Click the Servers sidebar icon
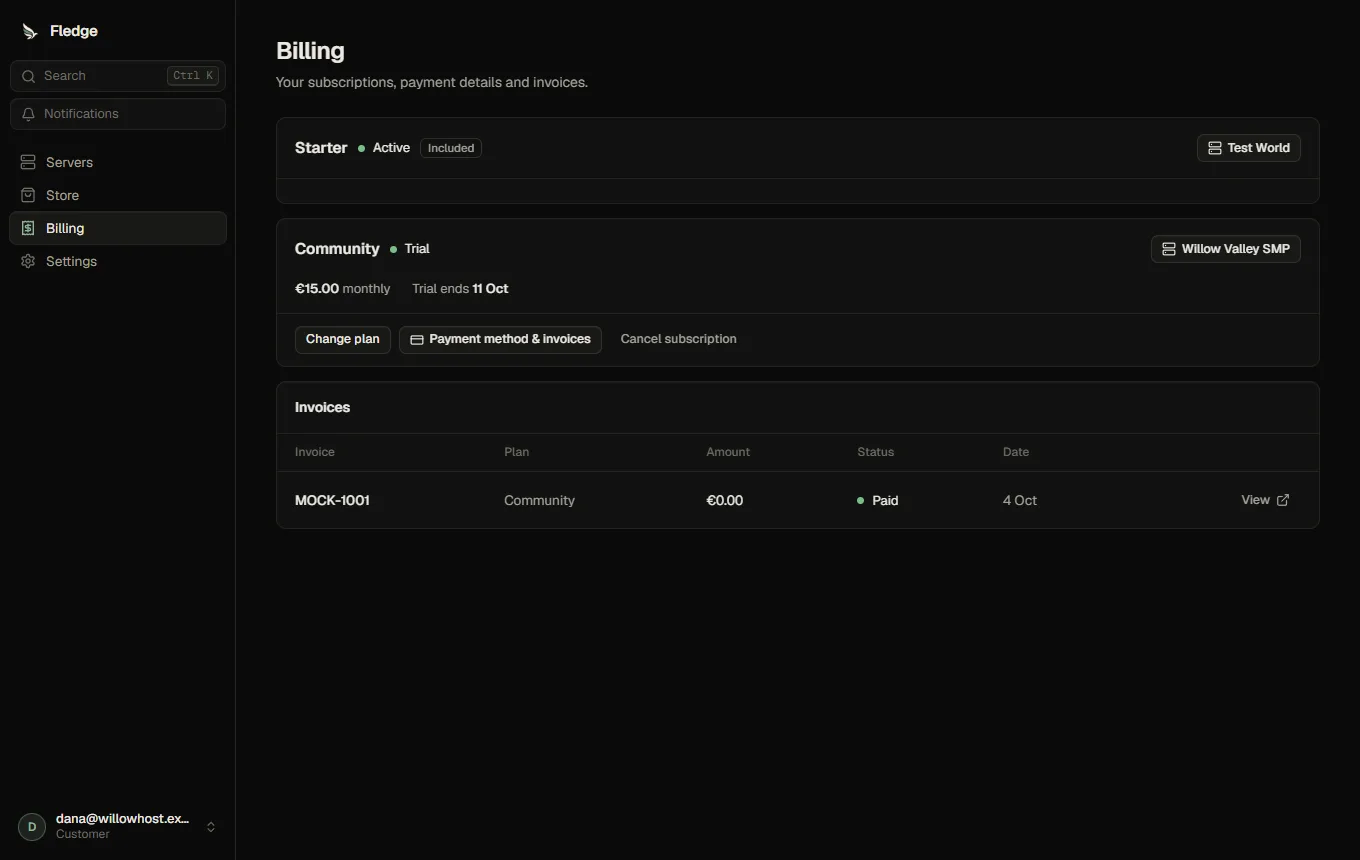The width and height of the screenshot is (1360, 860). point(28,162)
